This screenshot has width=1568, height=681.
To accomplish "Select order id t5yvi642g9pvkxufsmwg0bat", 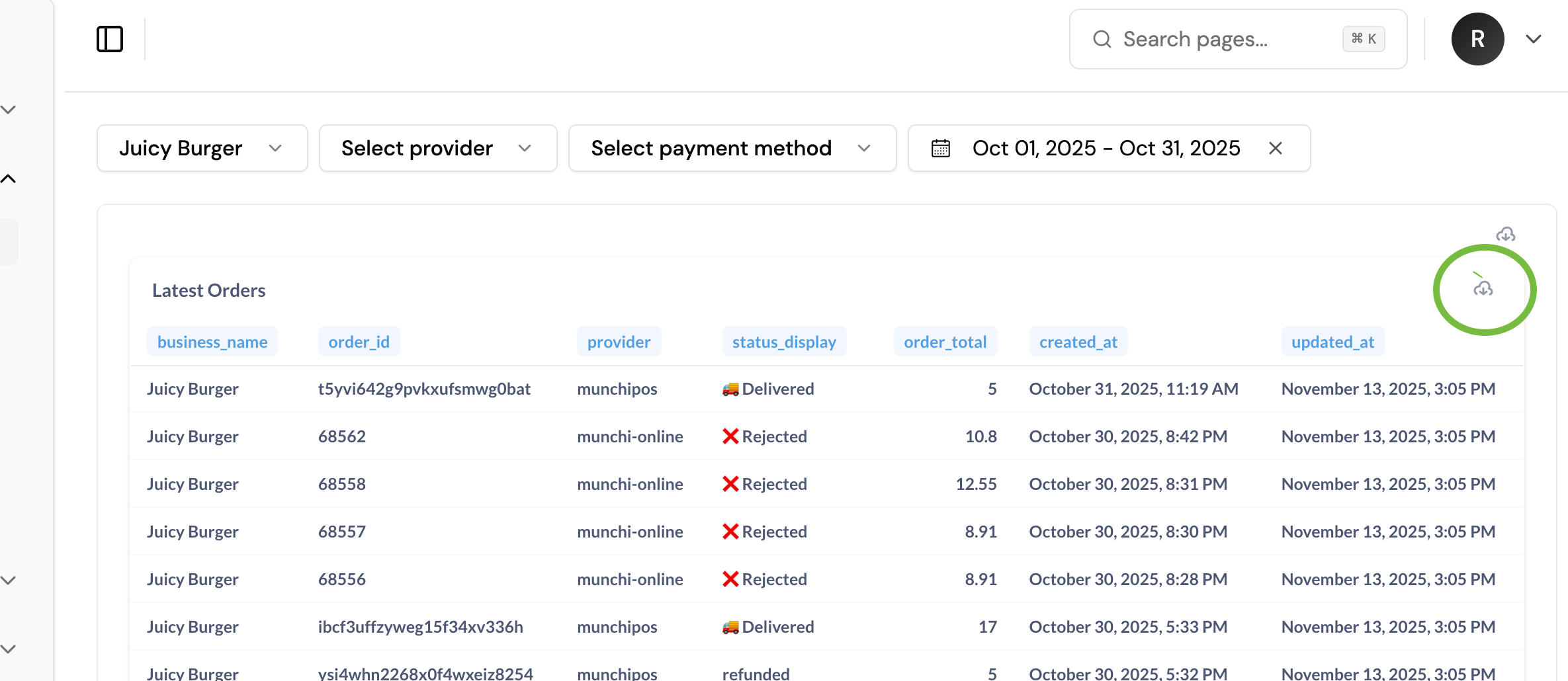I will [424, 389].
